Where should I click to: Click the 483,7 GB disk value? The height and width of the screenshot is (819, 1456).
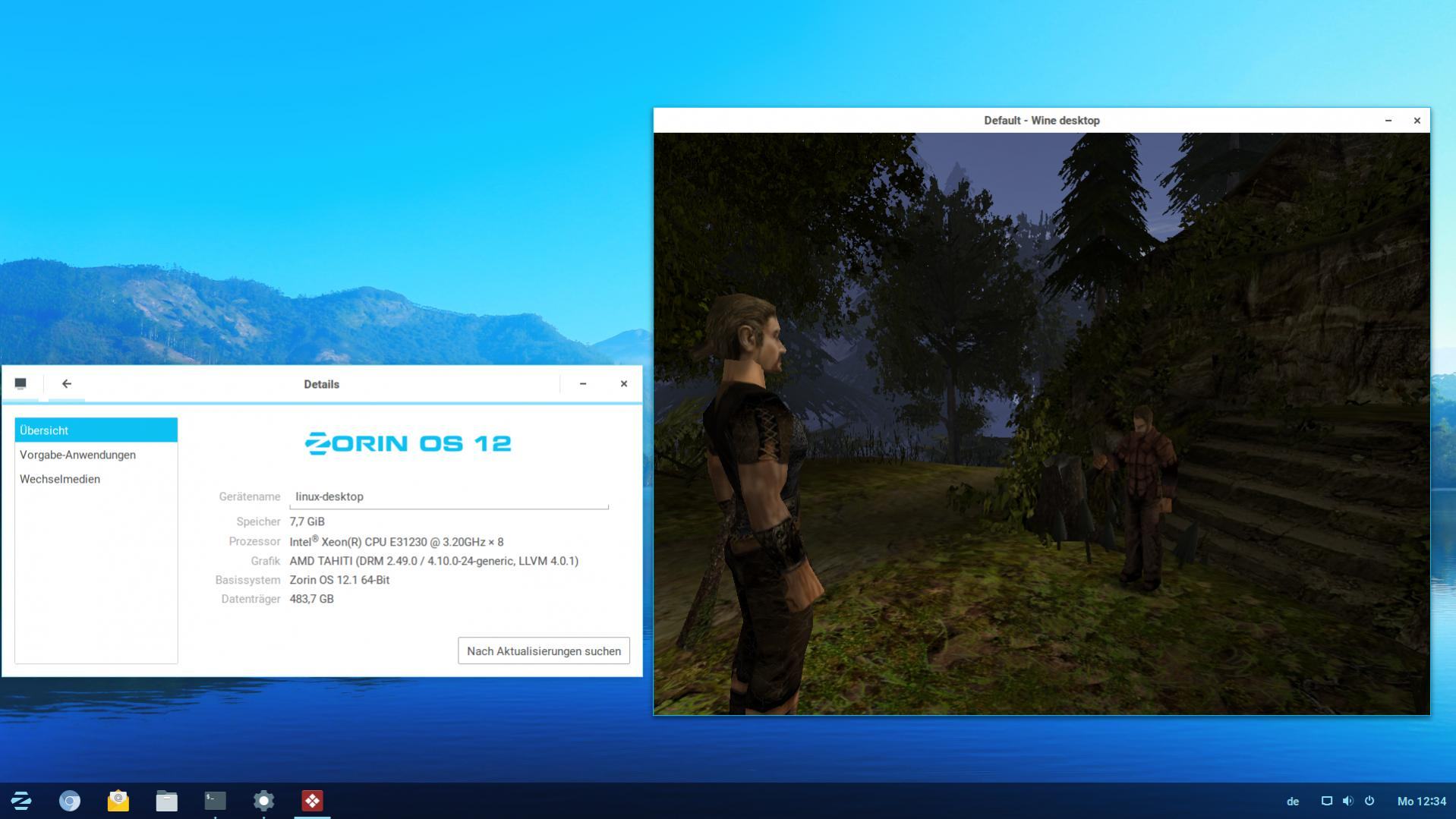pos(311,599)
